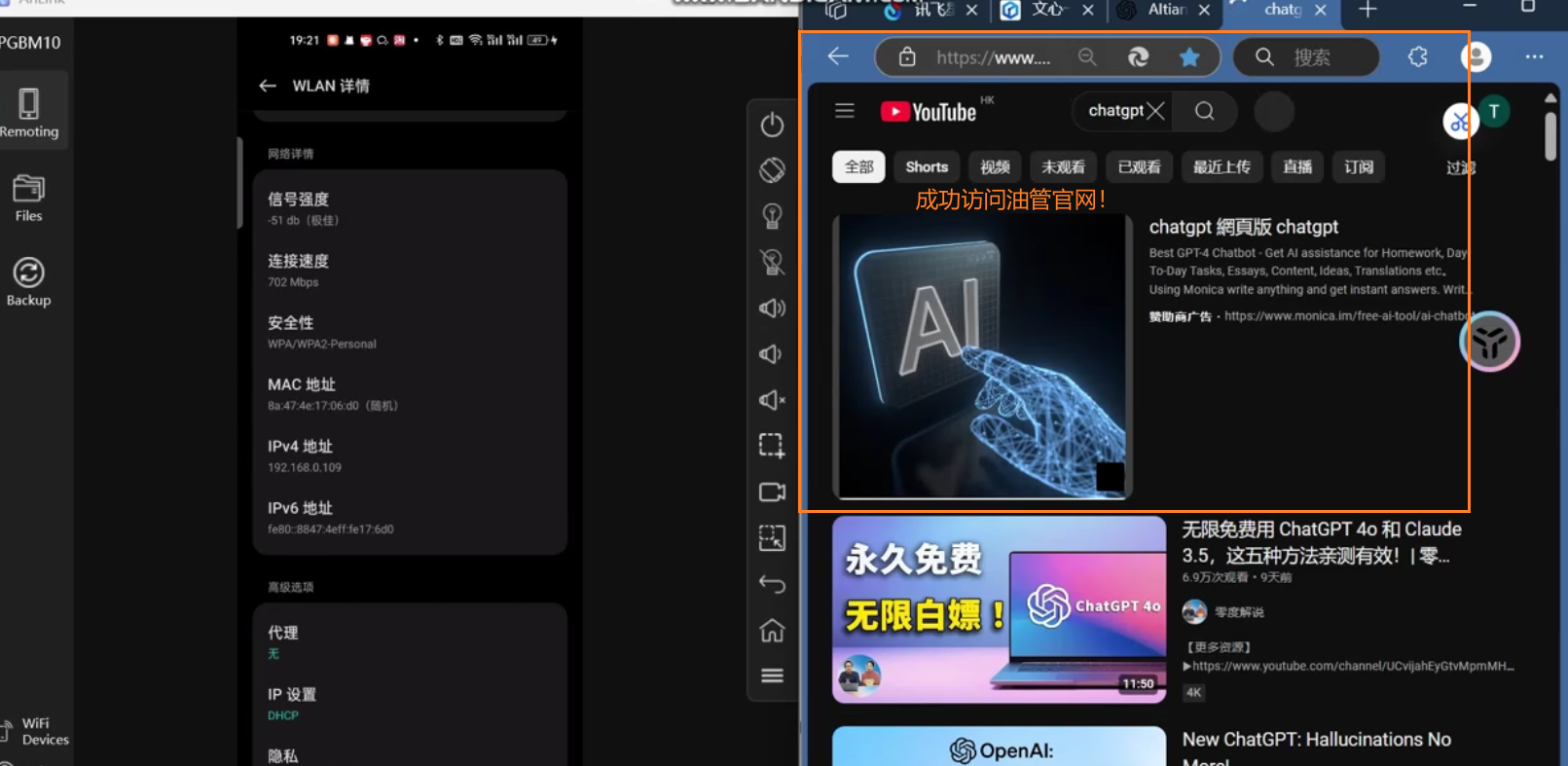Raise phone volume with volume up icon
Screen dimensions: 1568x766
[772, 309]
